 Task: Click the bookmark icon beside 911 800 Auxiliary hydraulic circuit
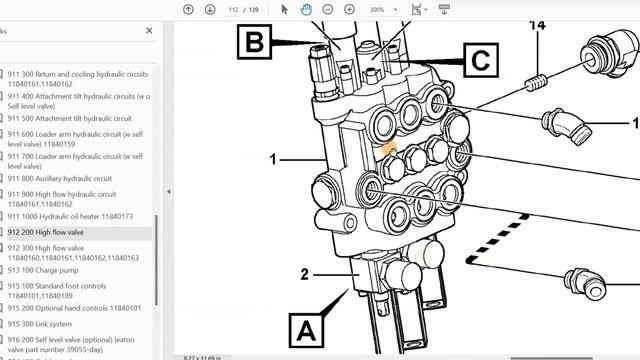click(2, 178)
